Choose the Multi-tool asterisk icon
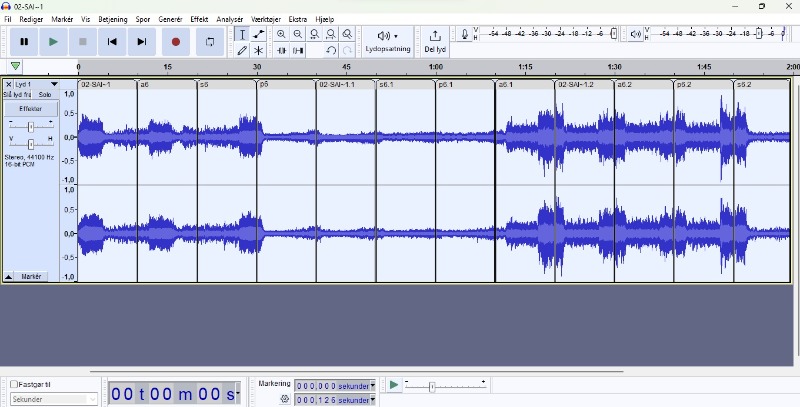 point(259,50)
